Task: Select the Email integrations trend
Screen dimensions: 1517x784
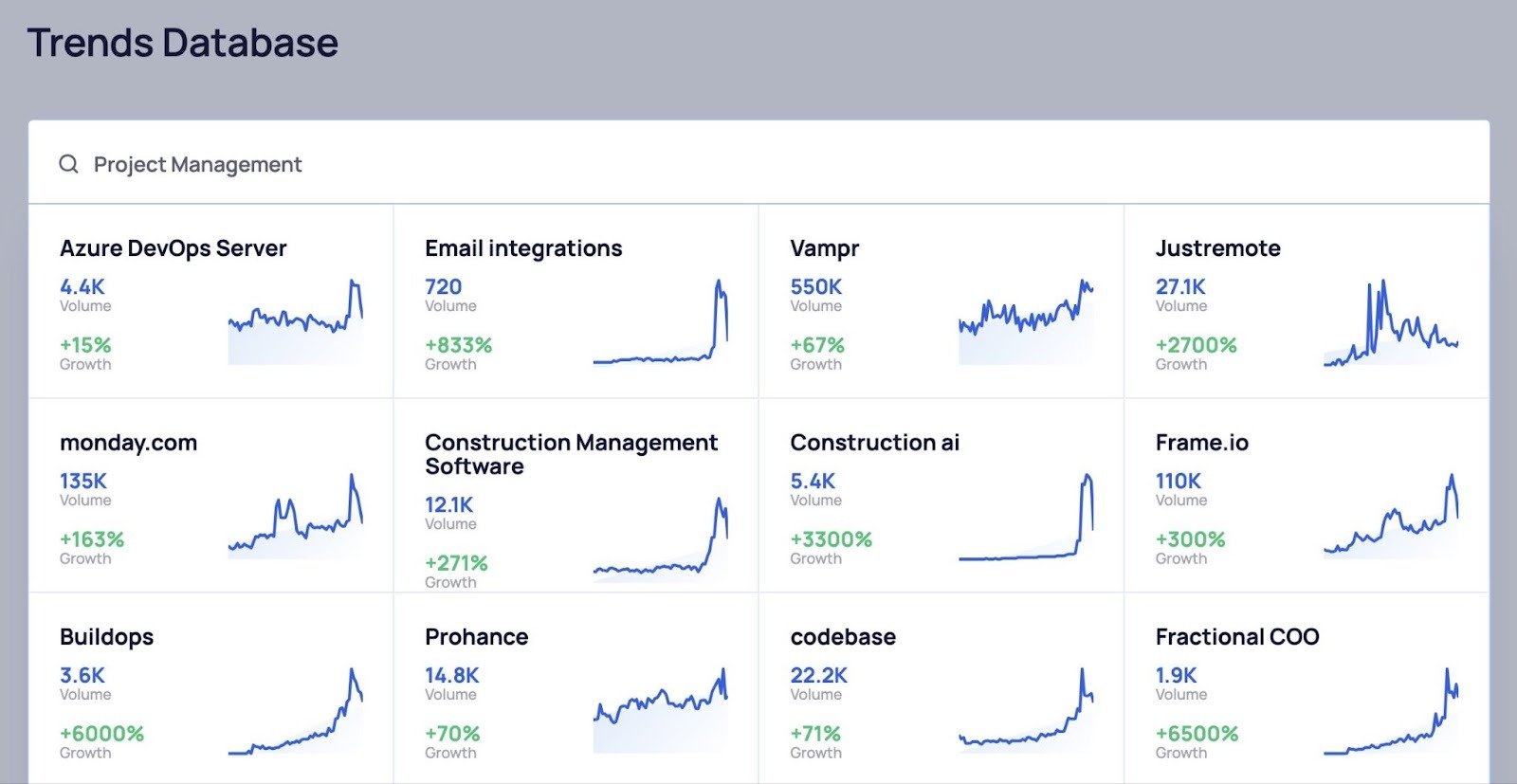Action: [x=523, y=247]
